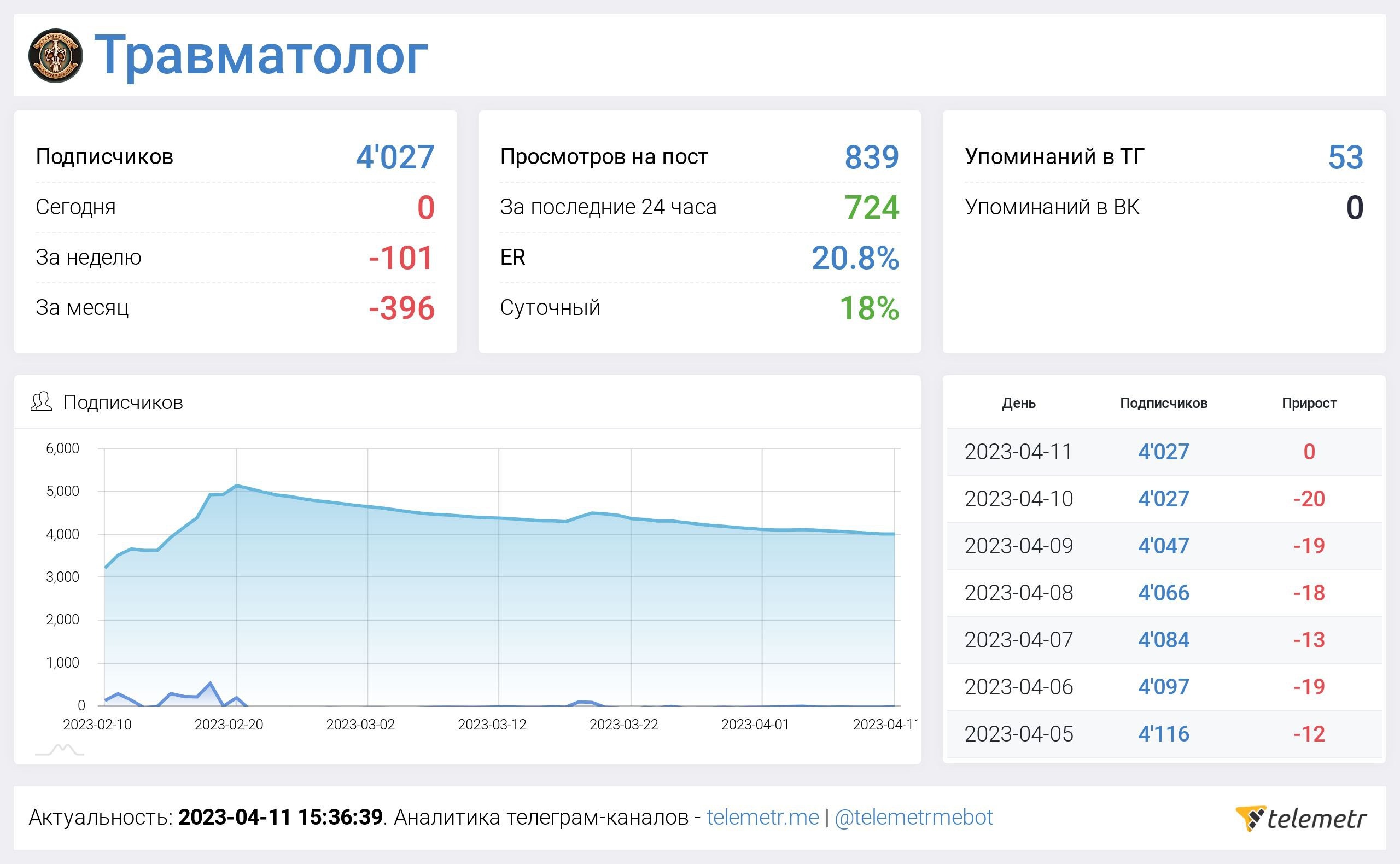Click the Травматолог channel avatar

point(56,55)
